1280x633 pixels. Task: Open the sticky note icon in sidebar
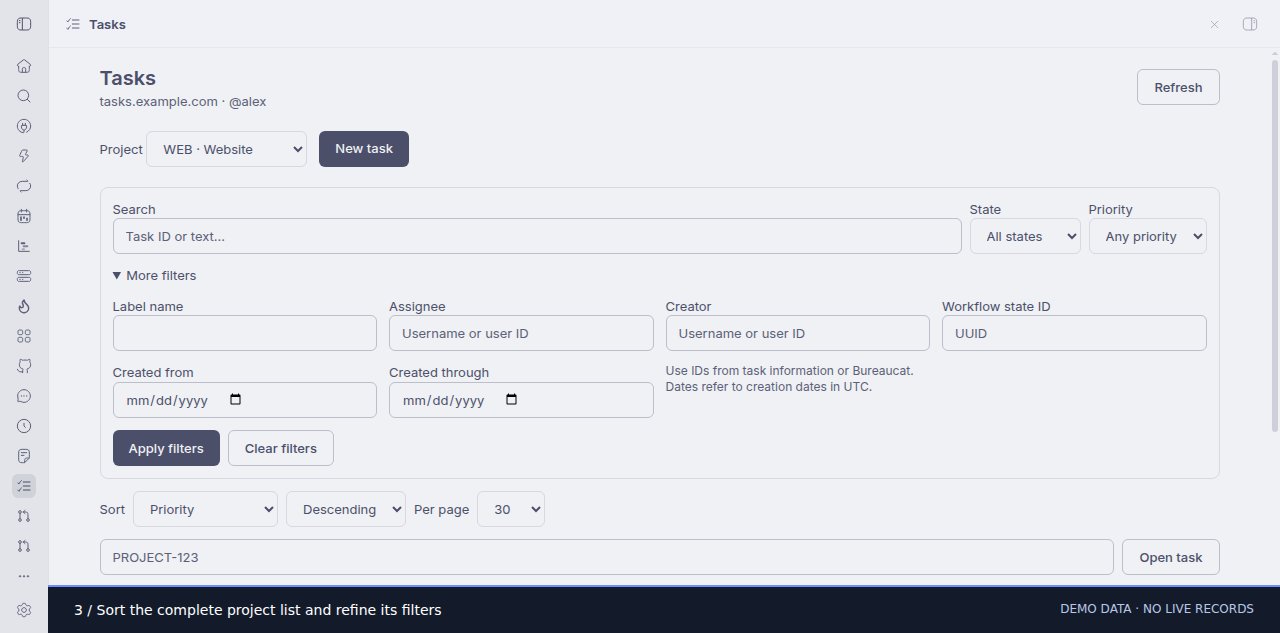coord(24,456)
